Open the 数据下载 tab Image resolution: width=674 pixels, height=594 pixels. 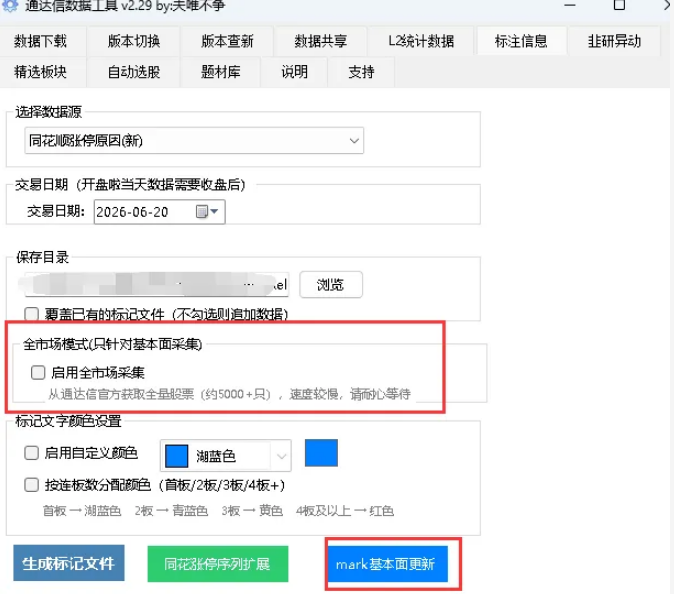click(x=40, y=41)
